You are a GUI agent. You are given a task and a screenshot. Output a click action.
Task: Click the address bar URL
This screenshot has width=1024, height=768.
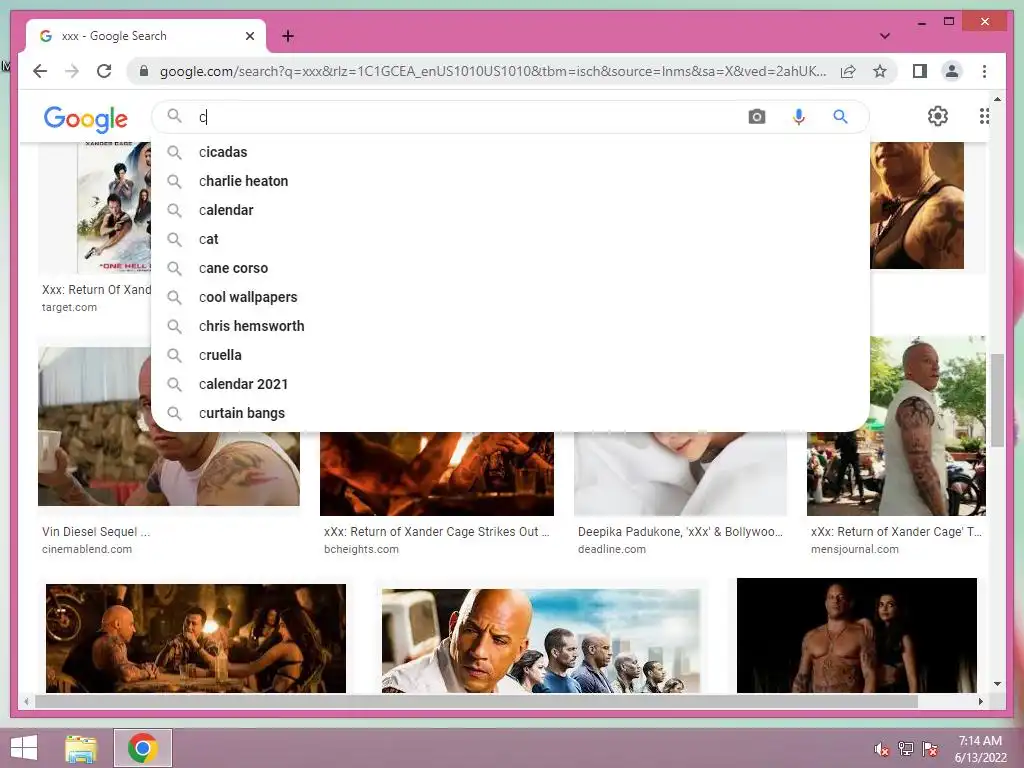tap(493, 71)
